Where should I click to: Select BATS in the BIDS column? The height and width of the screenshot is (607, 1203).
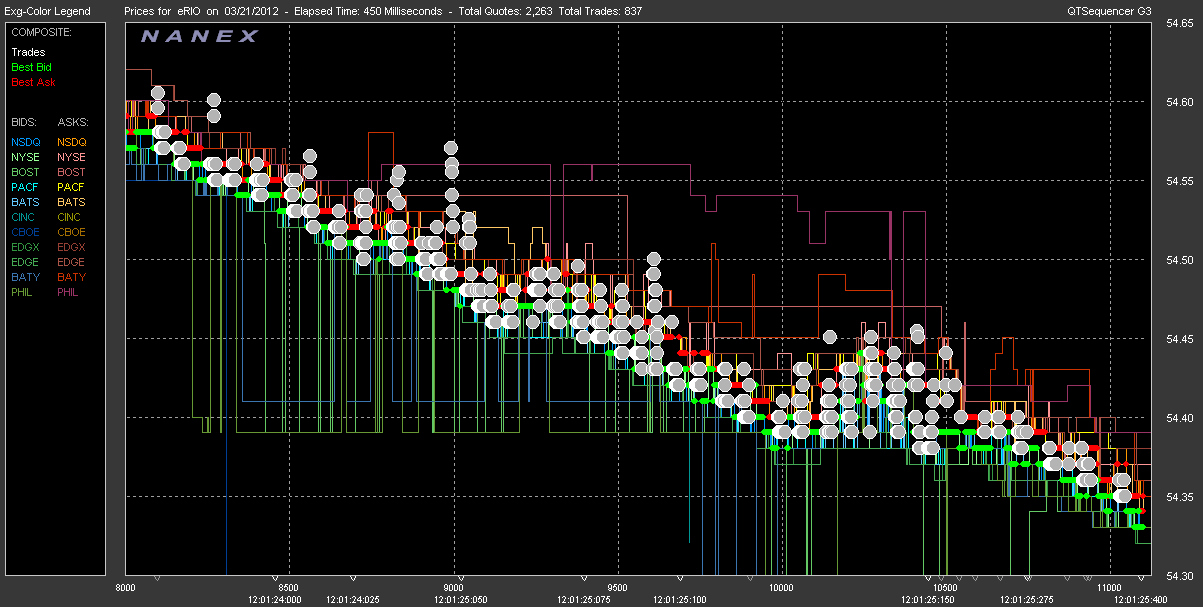[x=26, y=202]
